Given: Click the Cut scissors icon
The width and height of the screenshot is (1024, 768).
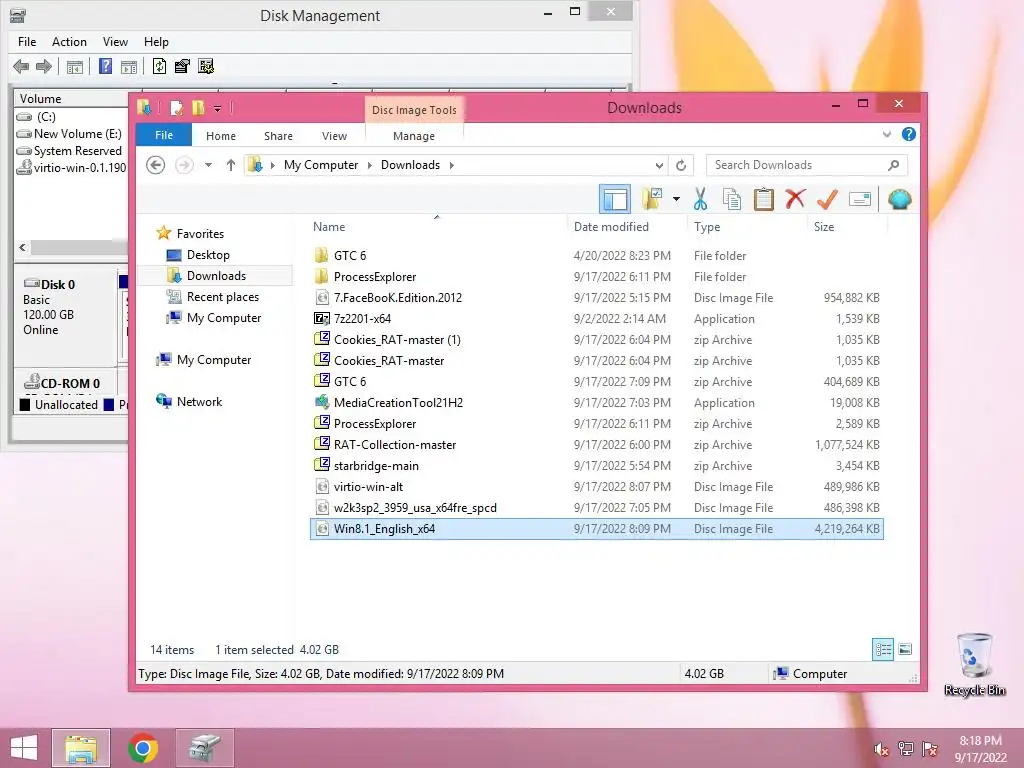Looking at the screenshot, I should 700,199.
